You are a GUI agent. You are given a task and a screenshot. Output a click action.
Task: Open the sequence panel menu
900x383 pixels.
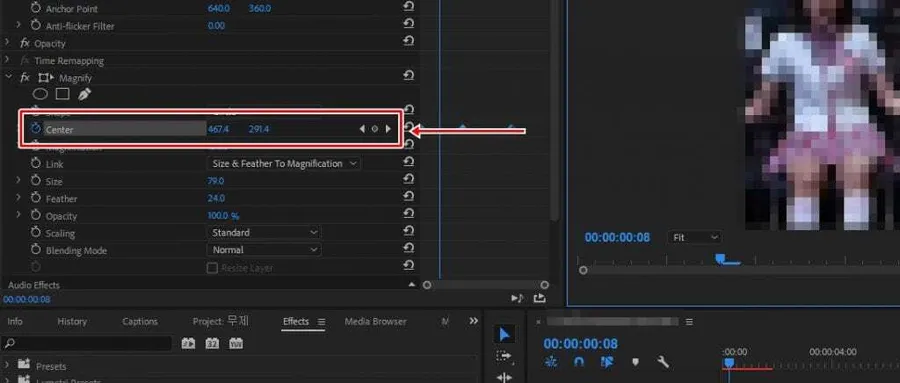click(x=689, y=322)
